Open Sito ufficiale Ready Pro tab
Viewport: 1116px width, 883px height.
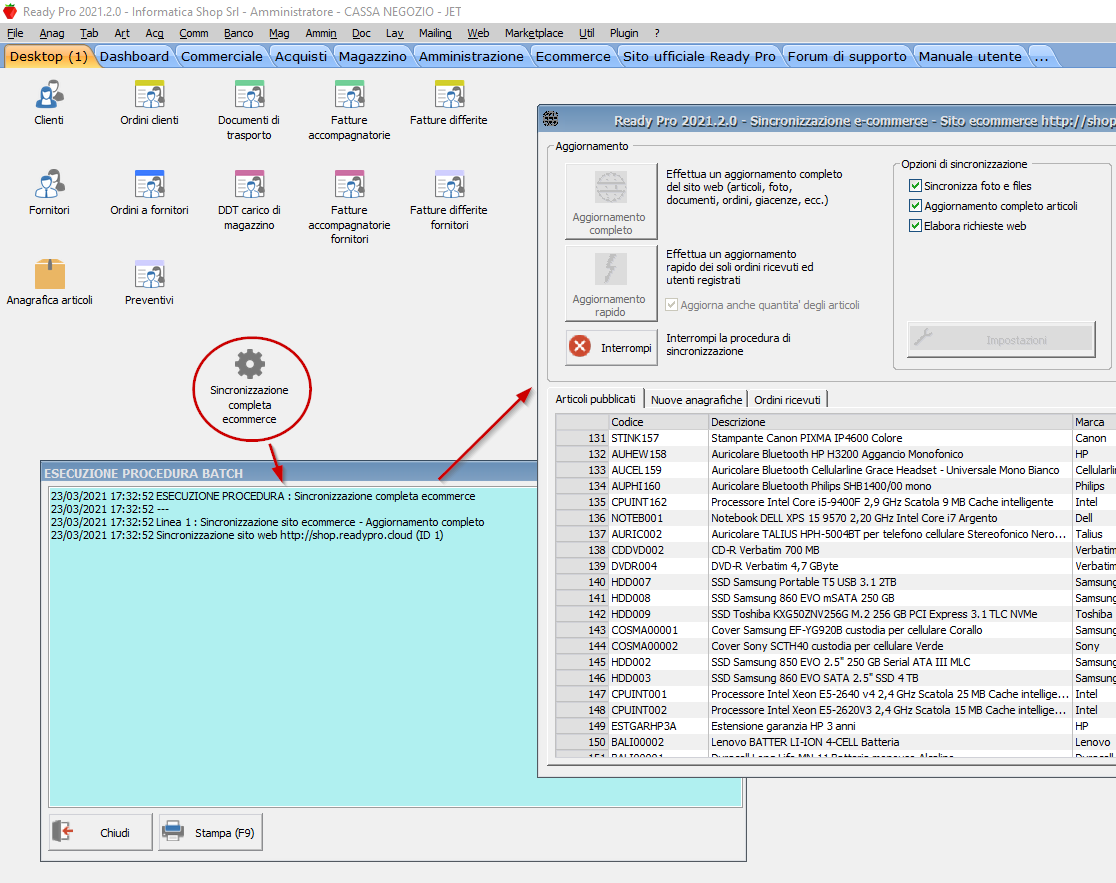[x=699, y=56]
